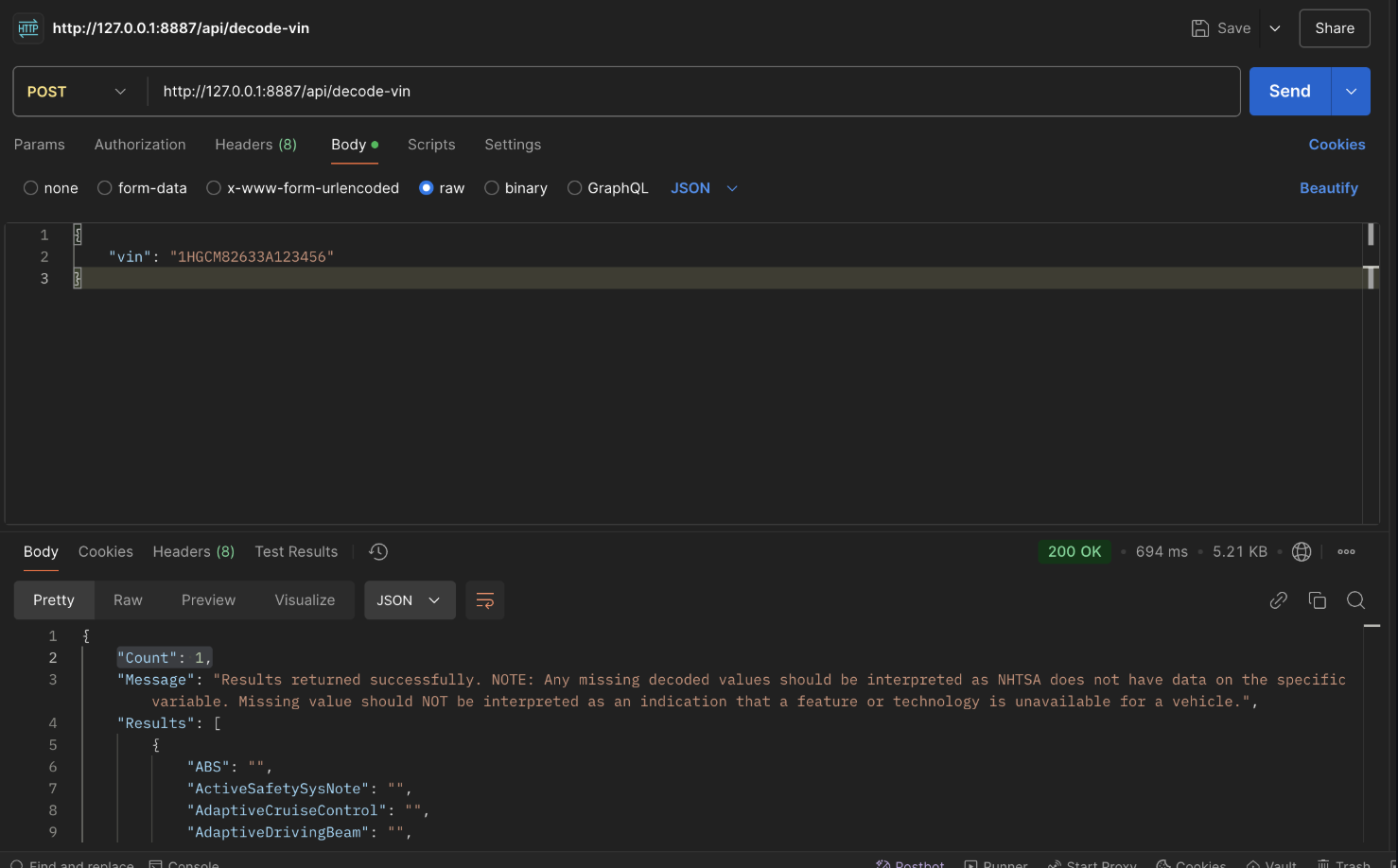Click the Save request button
This screenshot has height=868, width=1398.
1221,28
